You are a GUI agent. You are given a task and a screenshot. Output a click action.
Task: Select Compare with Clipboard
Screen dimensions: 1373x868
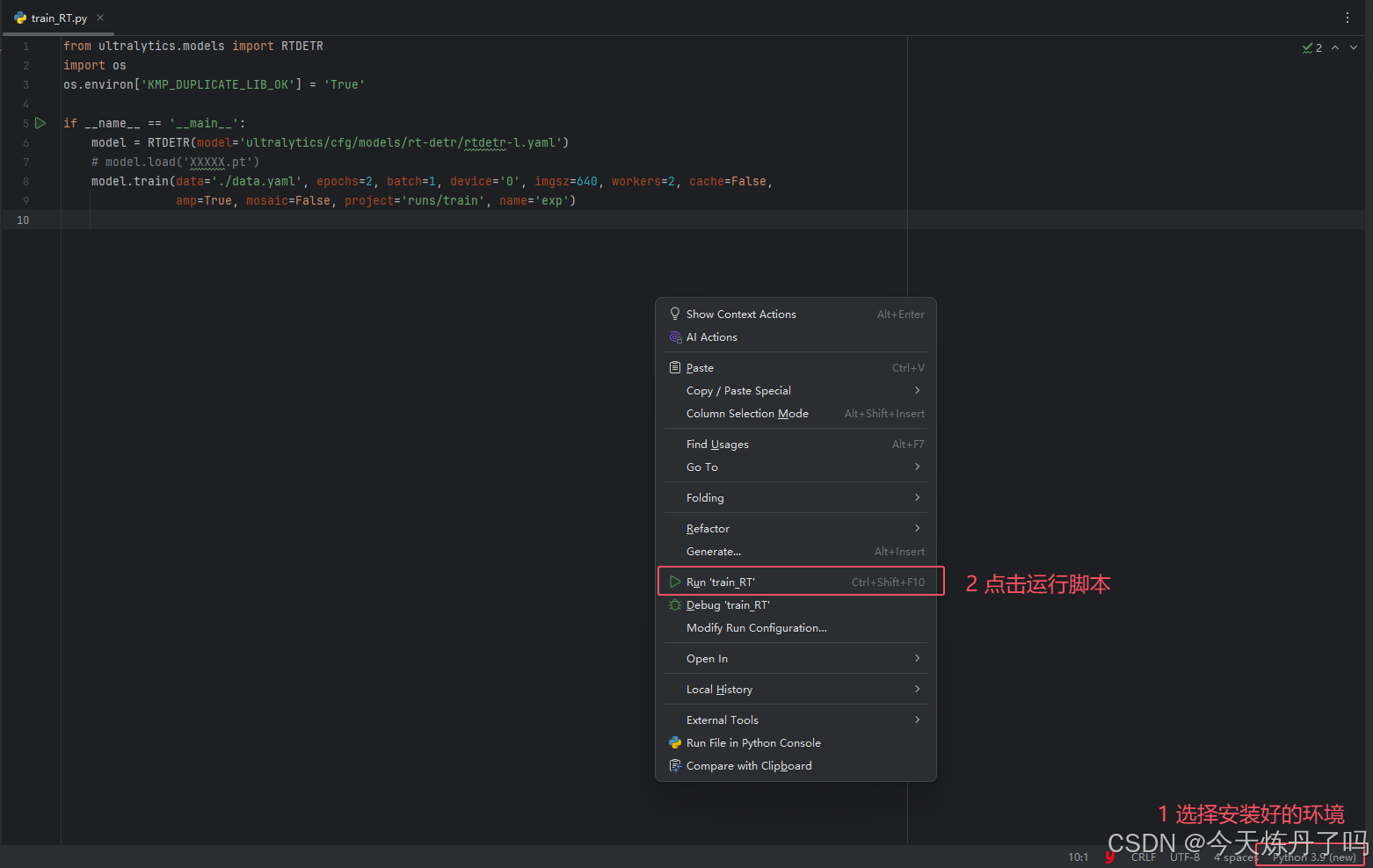(748, 765)
